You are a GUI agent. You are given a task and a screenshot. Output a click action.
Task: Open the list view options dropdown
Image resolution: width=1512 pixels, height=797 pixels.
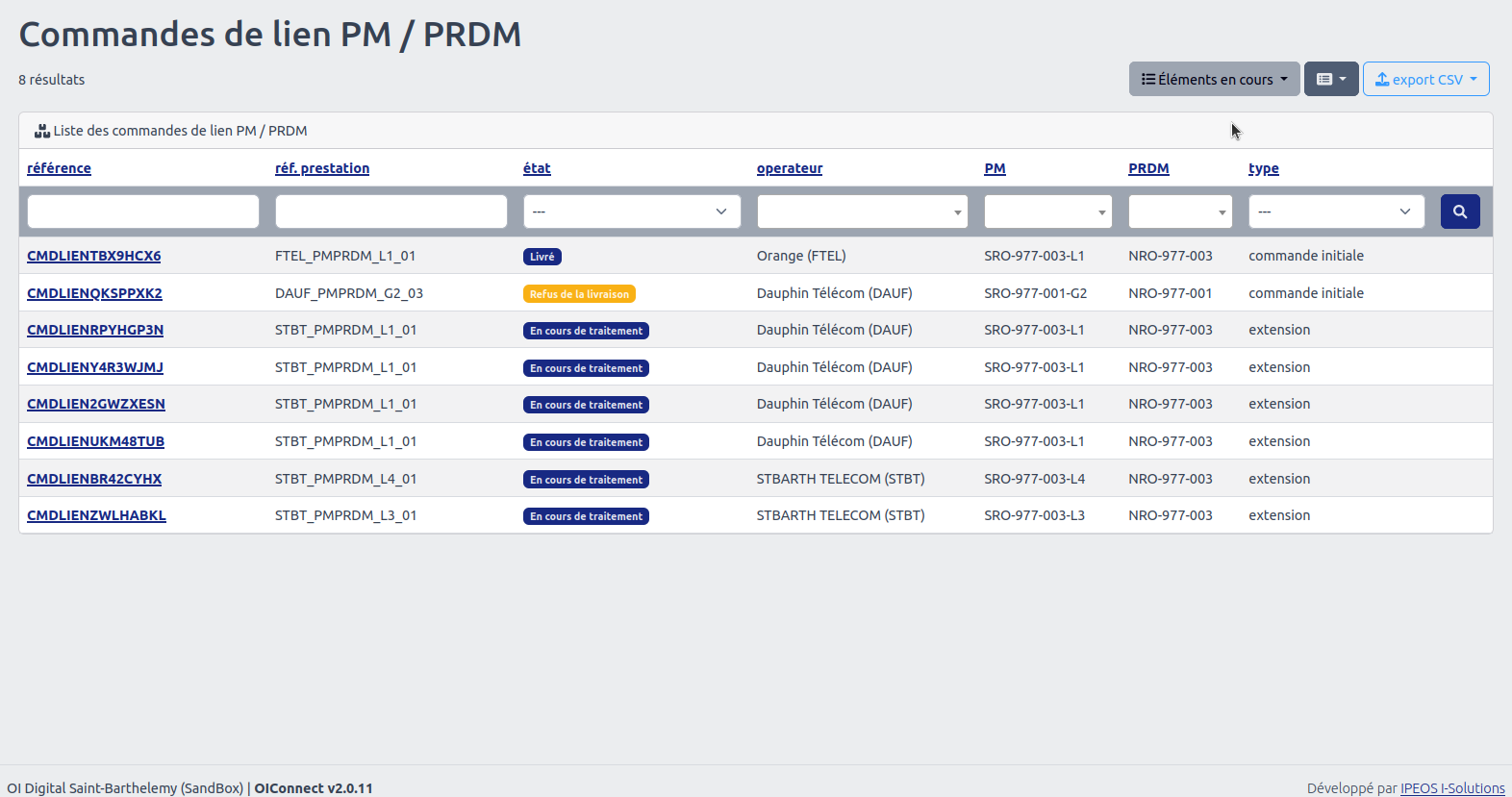(1330, 79)
